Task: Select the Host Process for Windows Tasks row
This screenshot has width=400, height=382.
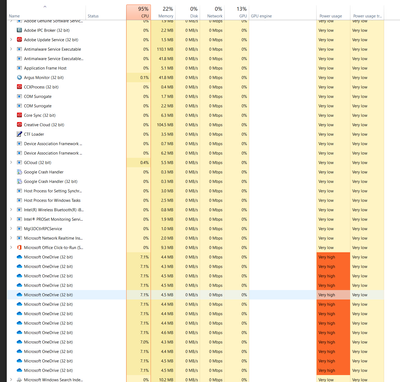Action: (195, 200)
